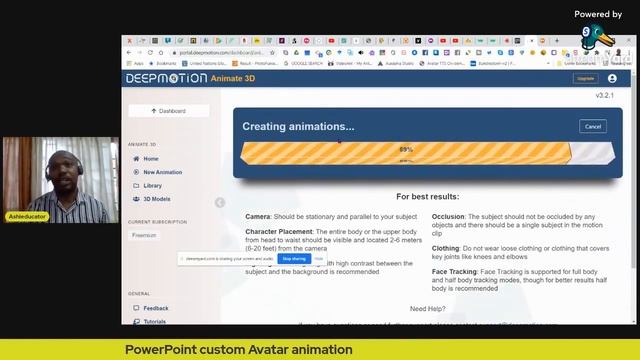Viewport: 640px width, 360px height.
Task: Open the Avatar TTS bookmark
Action: tap(442, 64)
